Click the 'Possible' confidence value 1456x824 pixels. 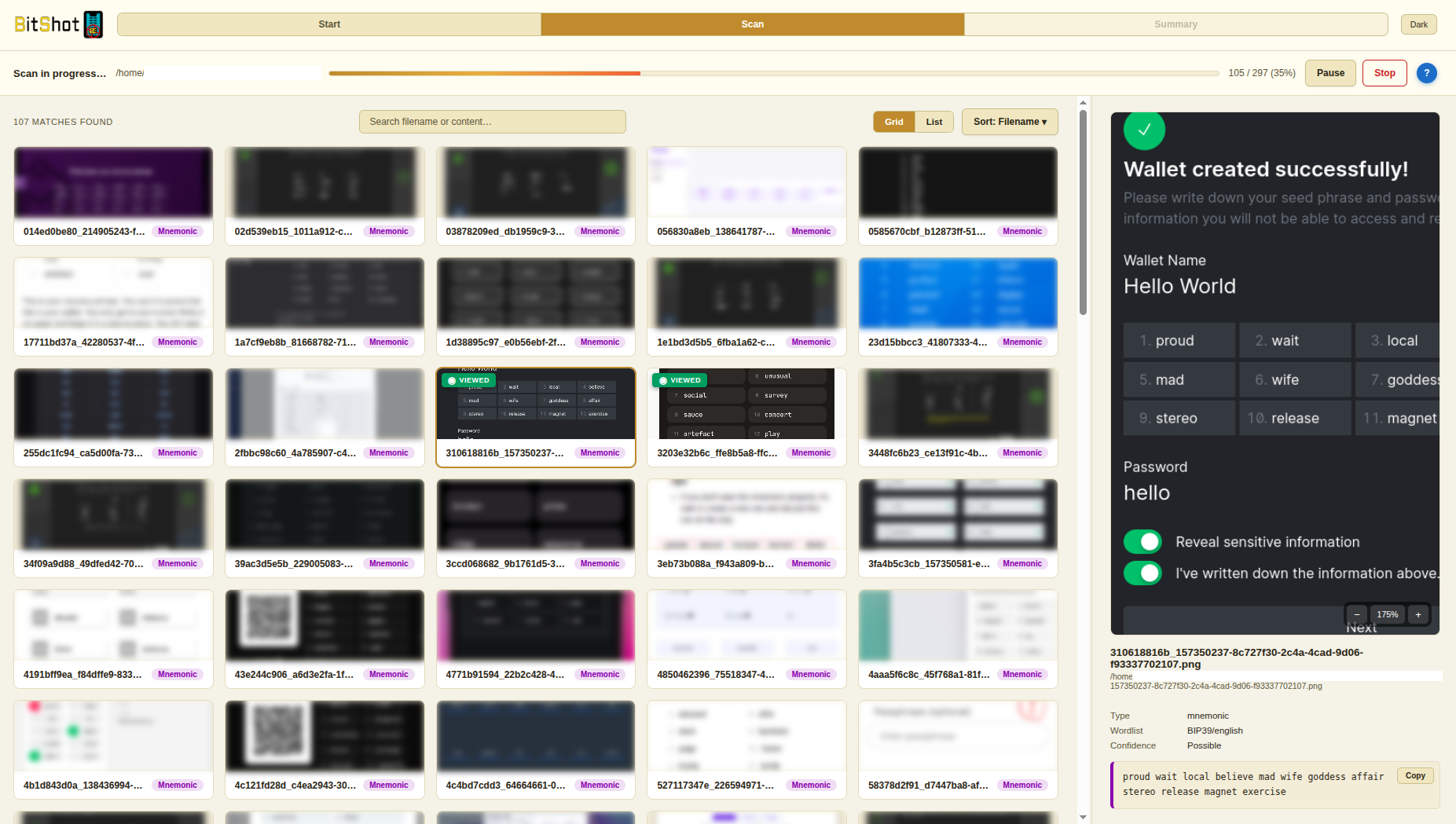1204,745
